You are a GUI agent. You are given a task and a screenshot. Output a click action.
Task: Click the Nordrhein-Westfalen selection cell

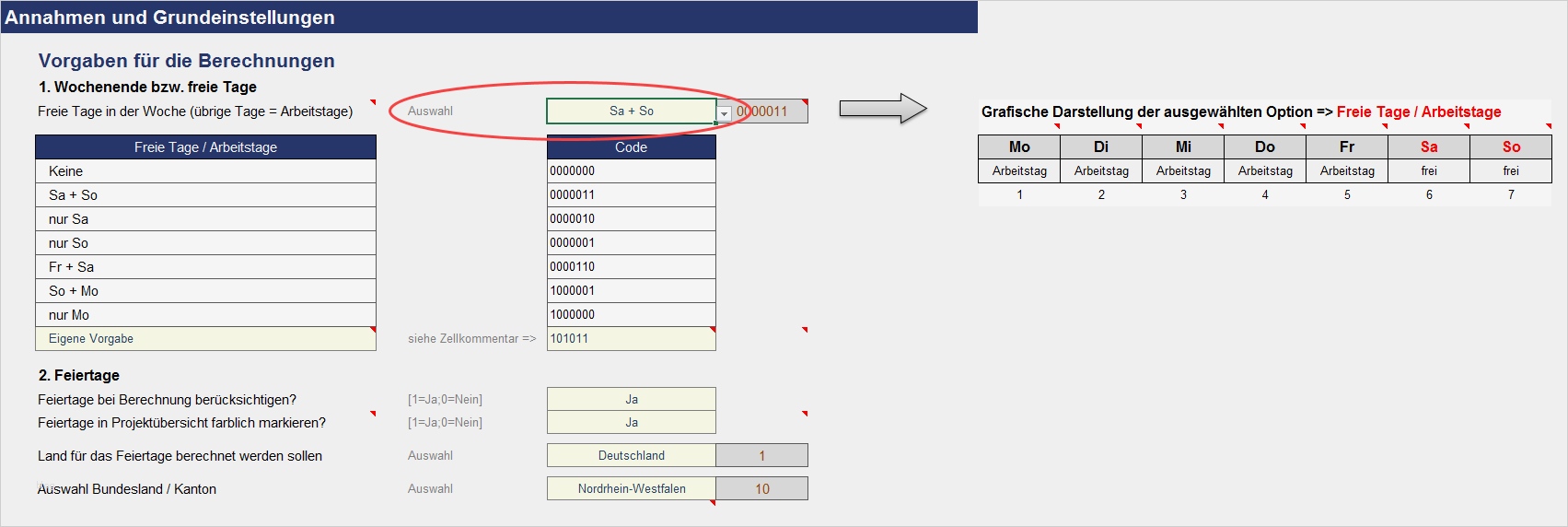coord(631,488)
